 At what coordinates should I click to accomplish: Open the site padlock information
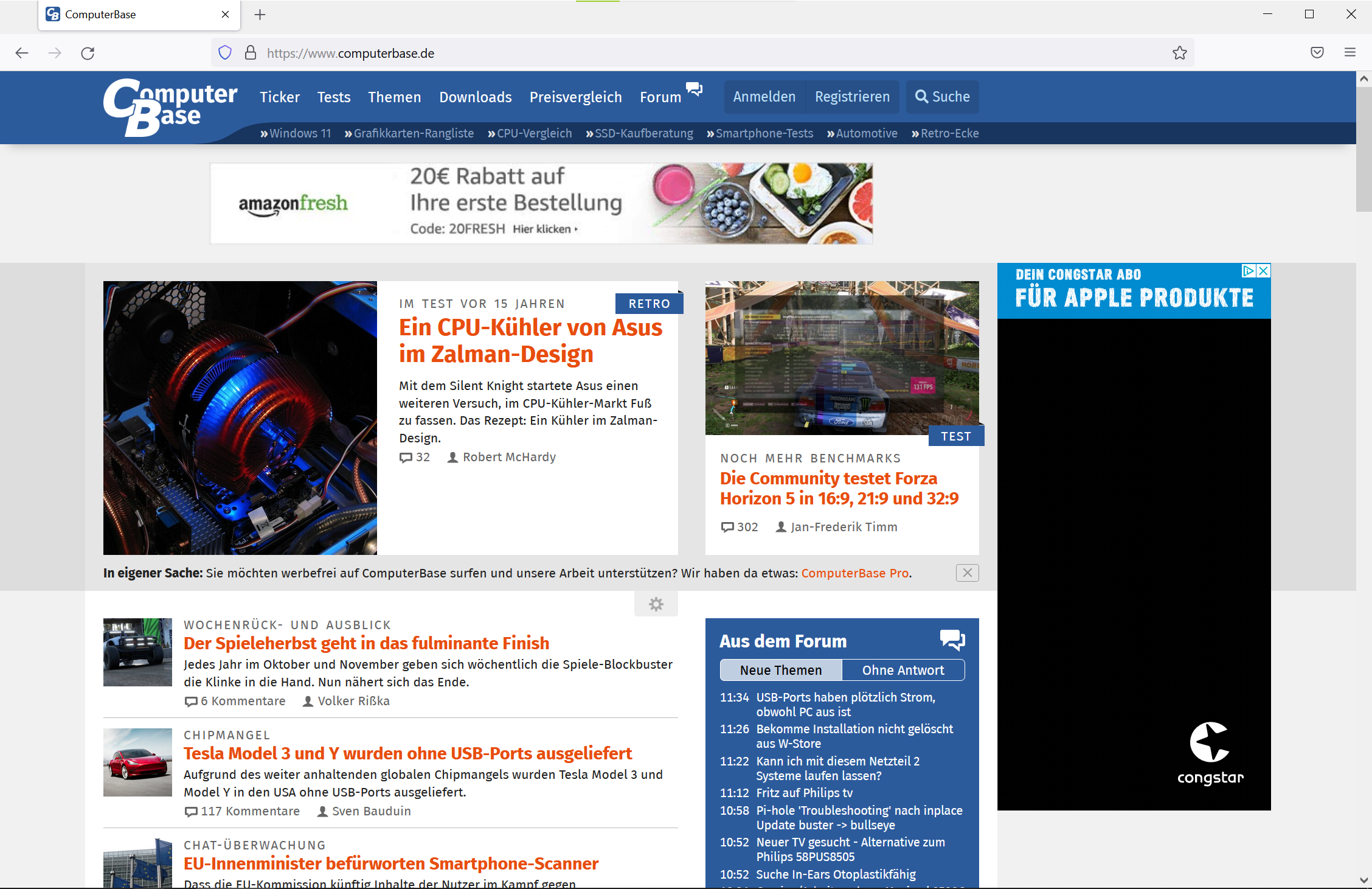coord(250,53)
